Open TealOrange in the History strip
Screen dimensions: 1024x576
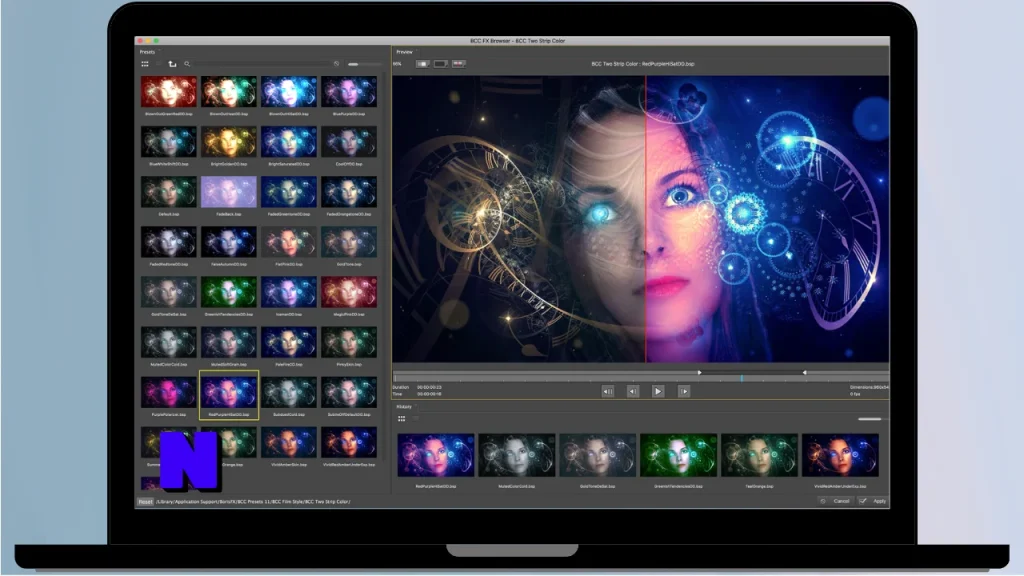pyautogui.click(x=760, y=455)
